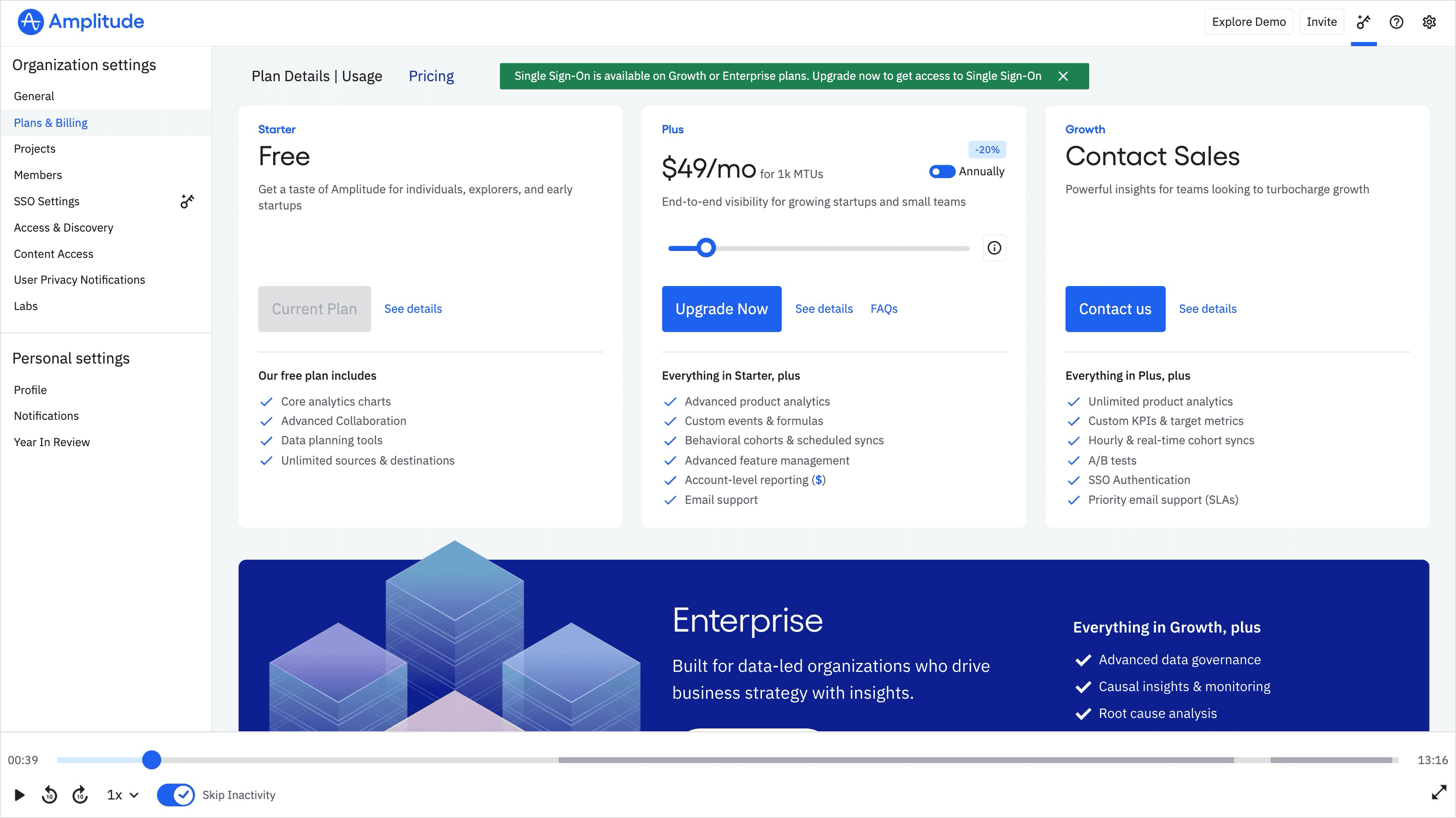This screenshot has width=1456, height=818.
Task: Rewind 10 seconds
Action: coord(50,795)
